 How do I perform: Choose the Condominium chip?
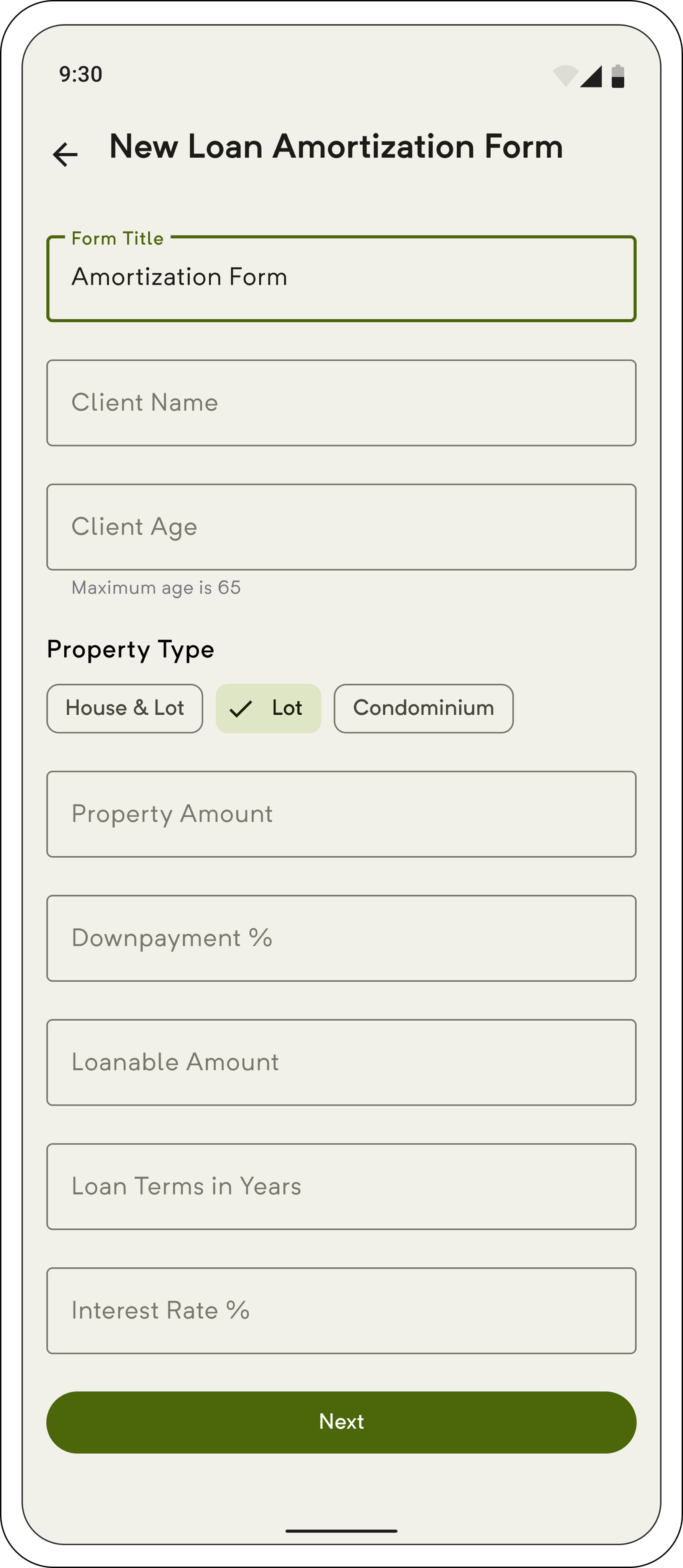tap(423, 709)
